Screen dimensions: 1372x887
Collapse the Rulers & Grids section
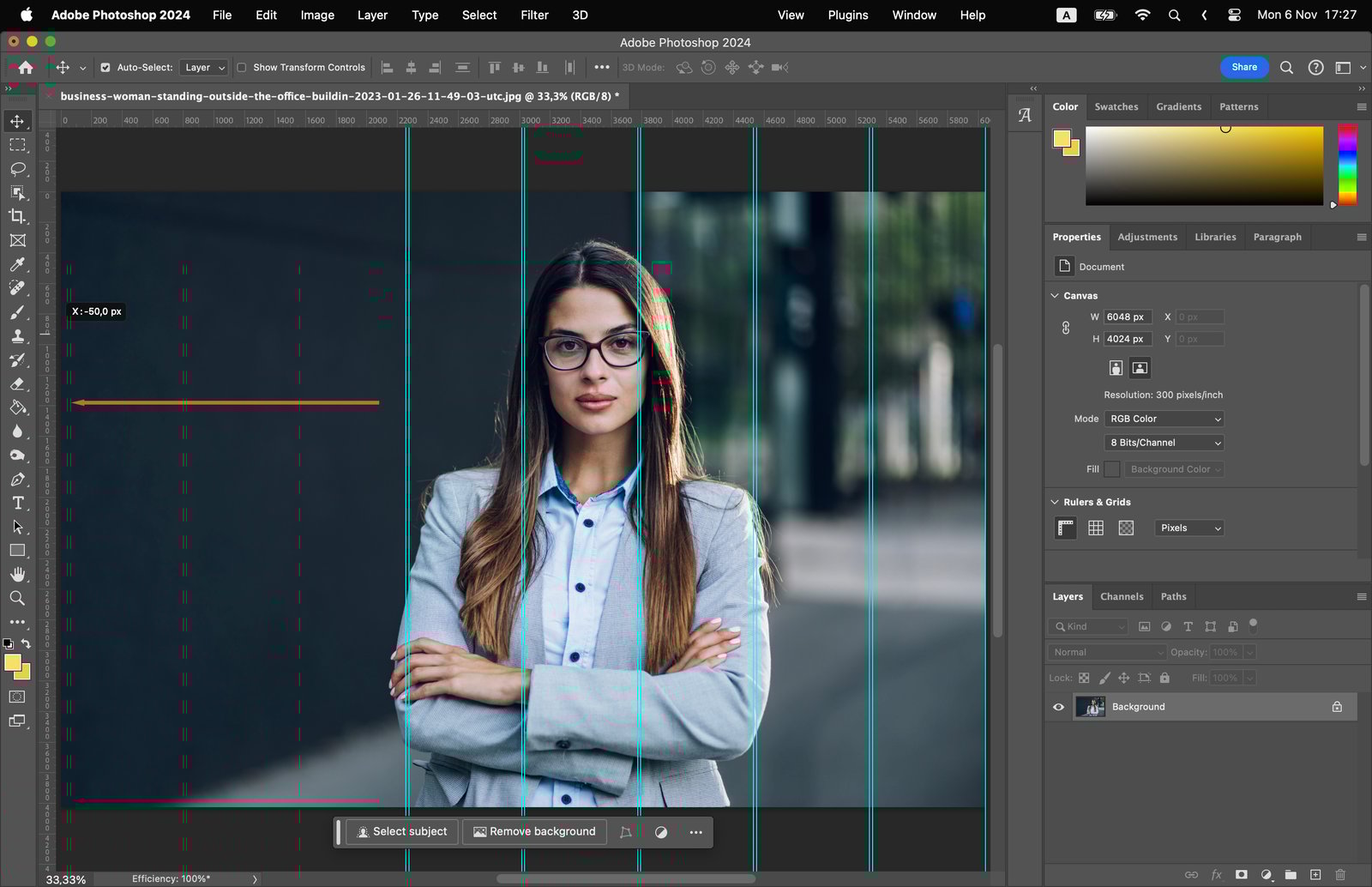[x=1055, y=502]
